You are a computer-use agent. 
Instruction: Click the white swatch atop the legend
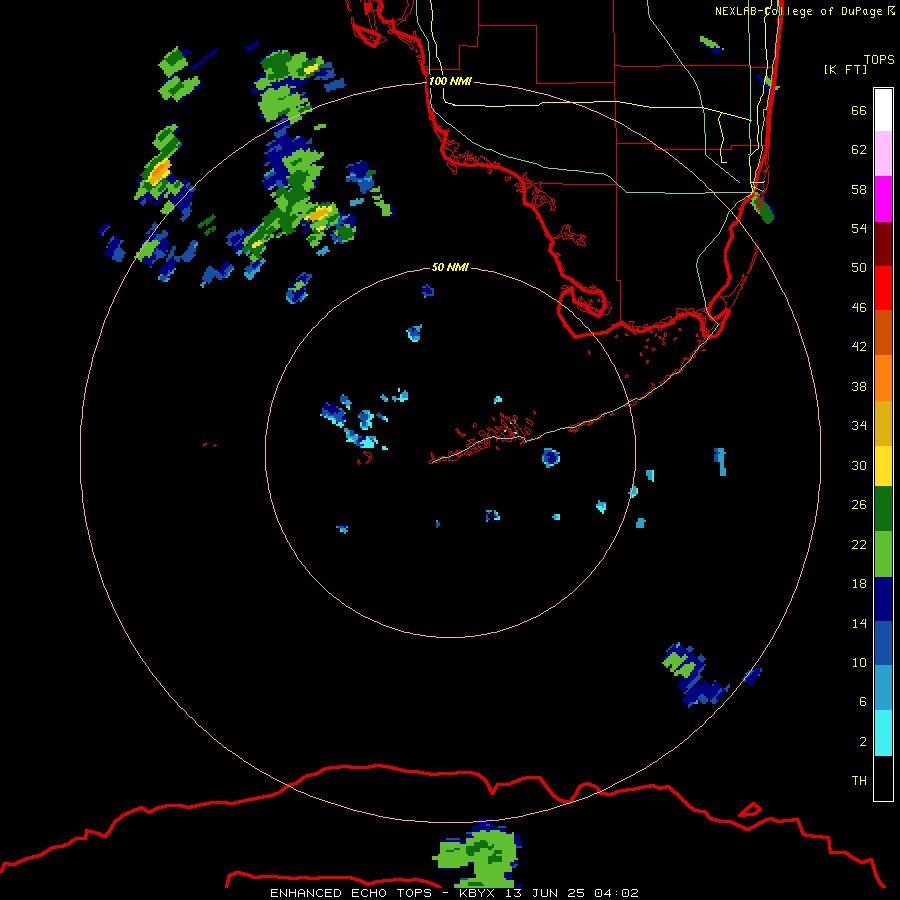(883, 110)
